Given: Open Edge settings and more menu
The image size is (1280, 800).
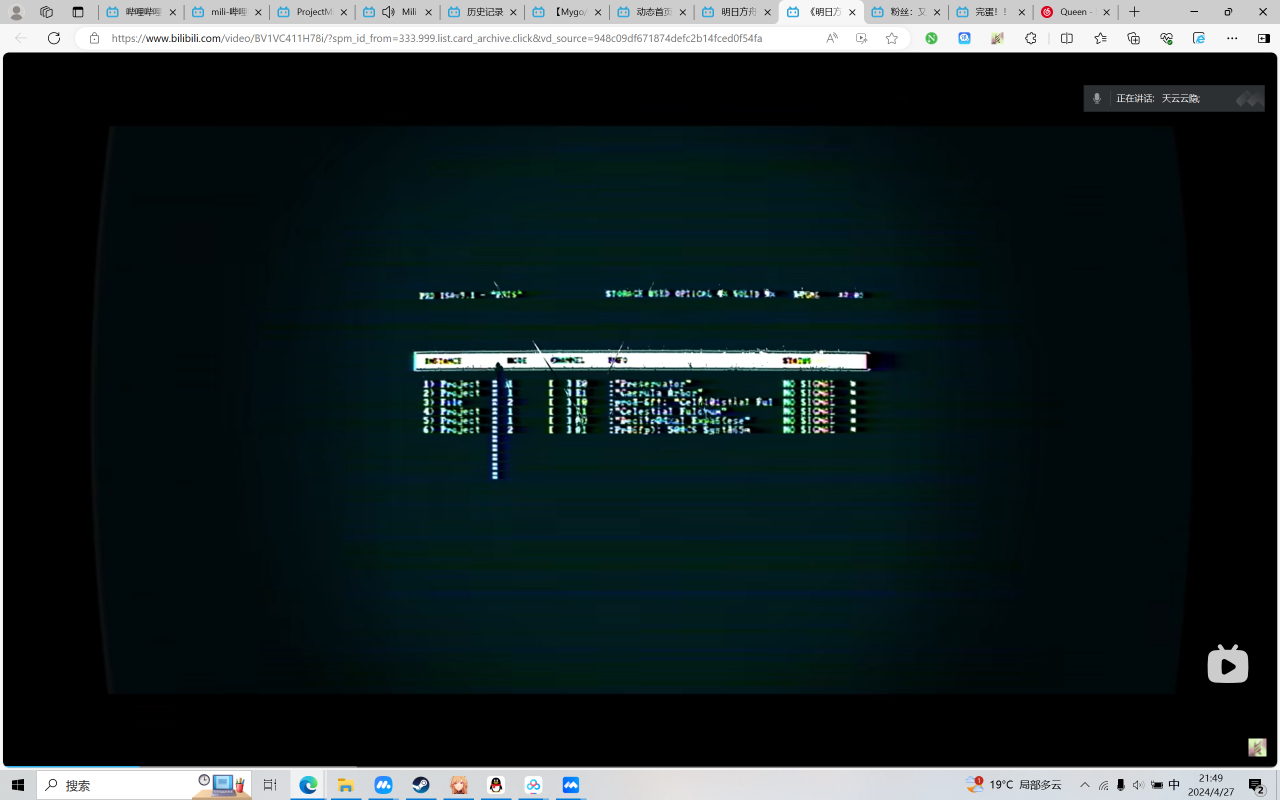Looking at the screenshot, I should pyautogui.click(x=1232, y=38).
